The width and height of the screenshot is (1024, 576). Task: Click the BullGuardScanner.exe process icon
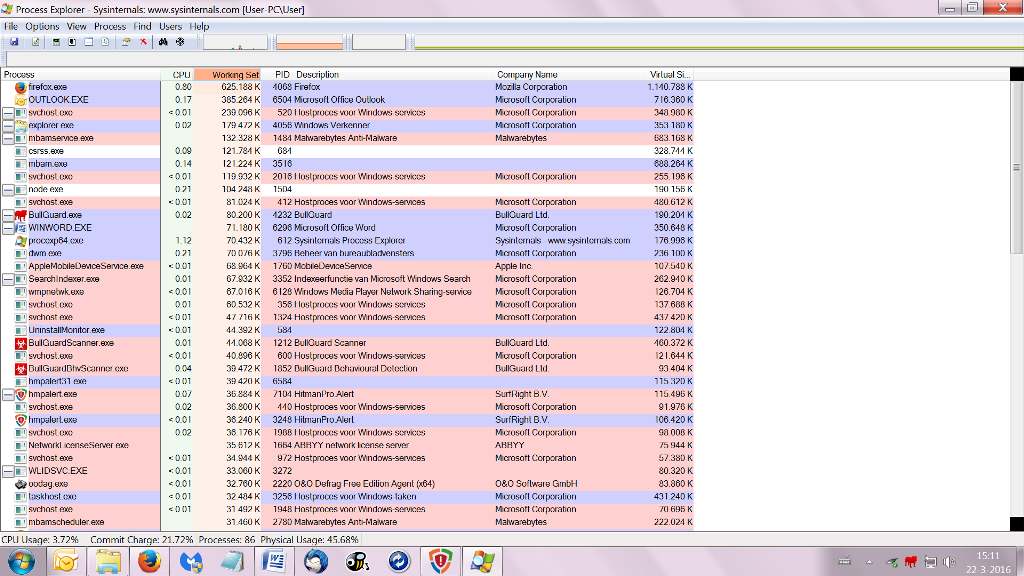(20, 343)
